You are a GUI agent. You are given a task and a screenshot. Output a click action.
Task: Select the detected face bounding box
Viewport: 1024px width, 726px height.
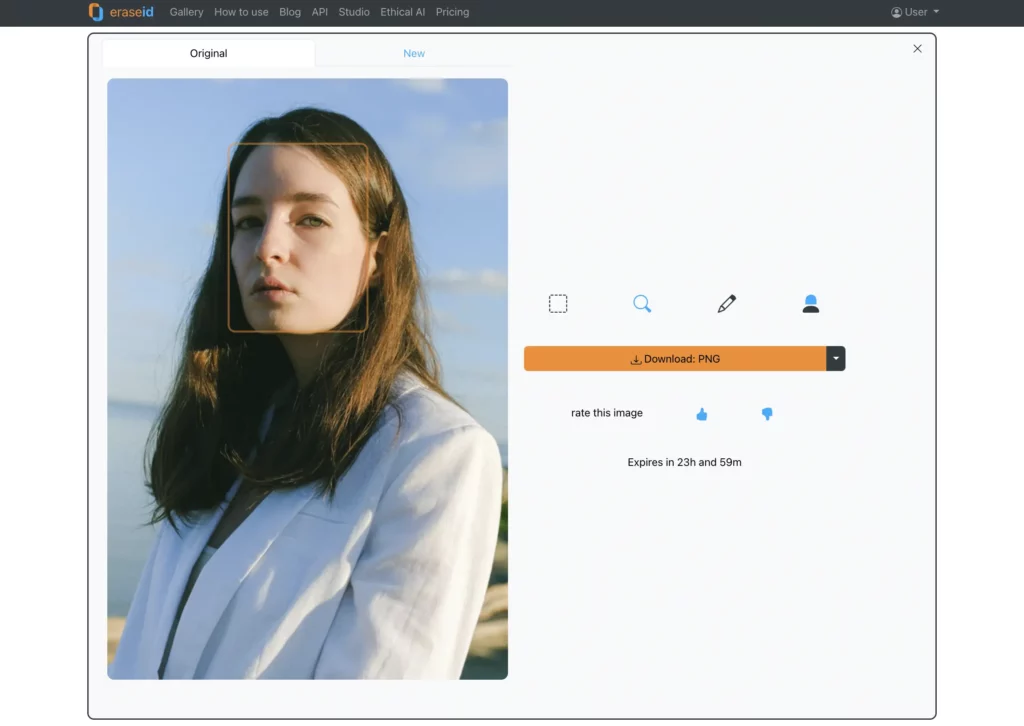click(297, 238)
